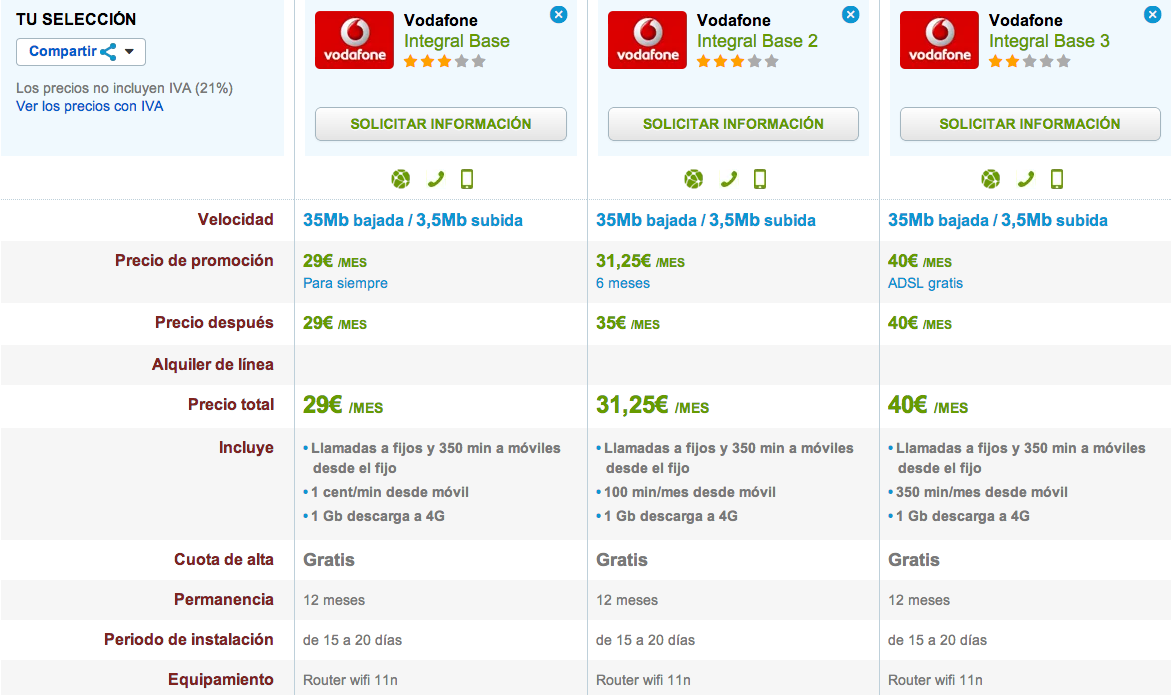Screen dimensions: 1173x695
Task: Click the 'Para siempre' promotion text
Action: pos(346,284)
